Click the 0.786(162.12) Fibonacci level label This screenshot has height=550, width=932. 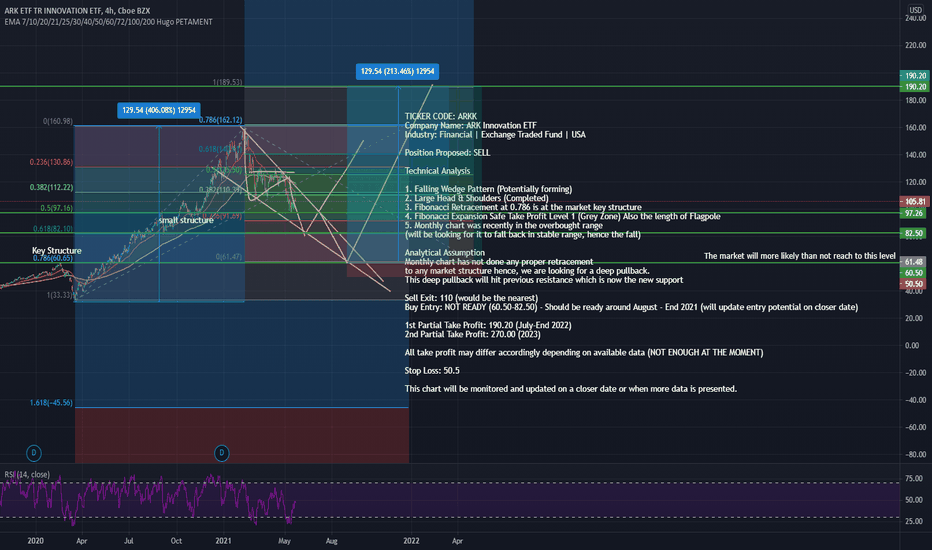[221, 120]
